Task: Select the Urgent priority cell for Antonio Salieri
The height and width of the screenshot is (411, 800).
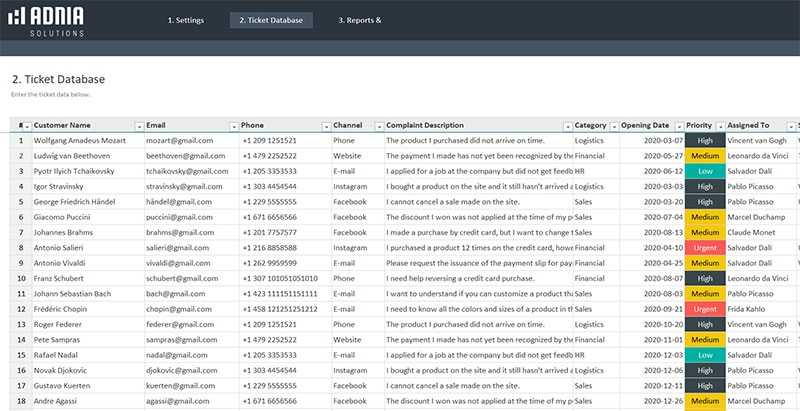Action: pyautogui.click(x=705, y=246)
